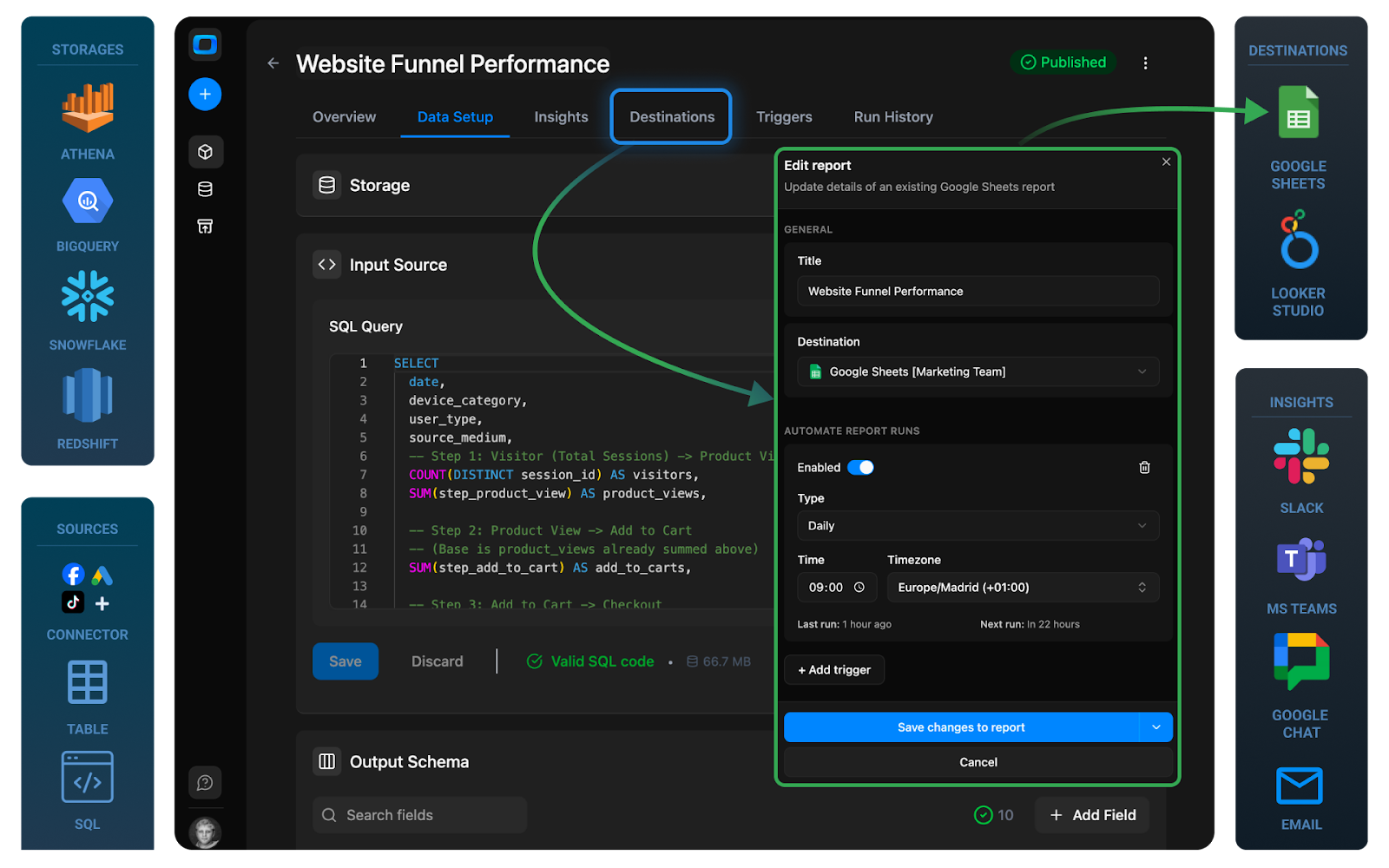Select the SQL source icon
Screen dimensions: 1389x868
pyautogui.click(x=87, y=776)
